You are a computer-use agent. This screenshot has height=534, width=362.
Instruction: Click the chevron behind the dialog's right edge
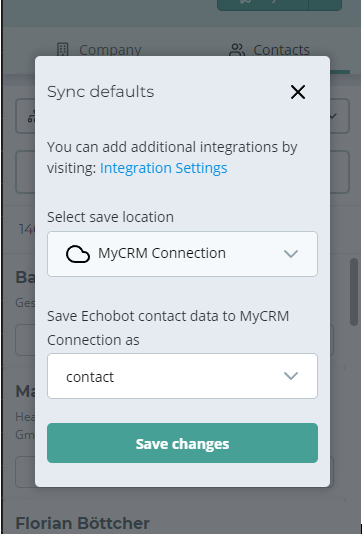(333, 116)
